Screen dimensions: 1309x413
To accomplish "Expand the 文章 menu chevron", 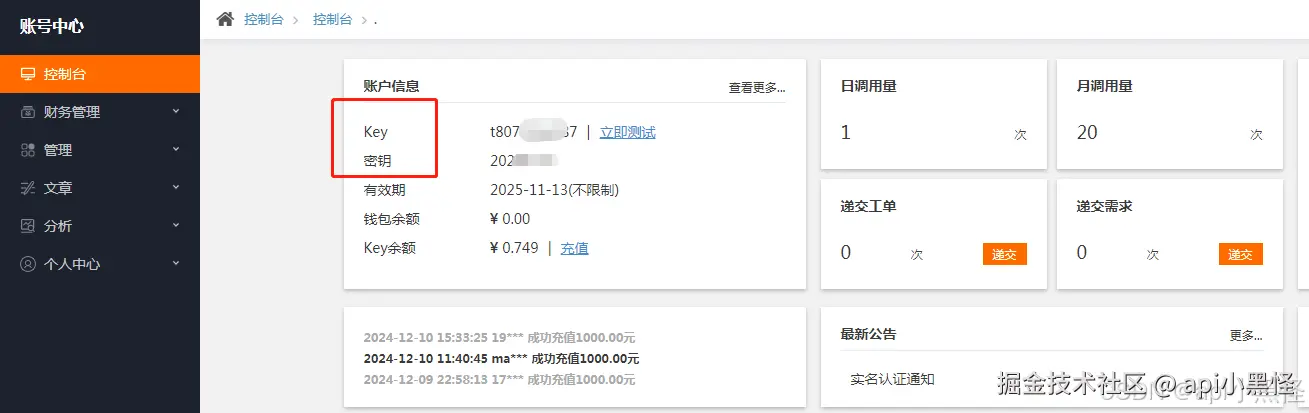I will tap(176, 187).
